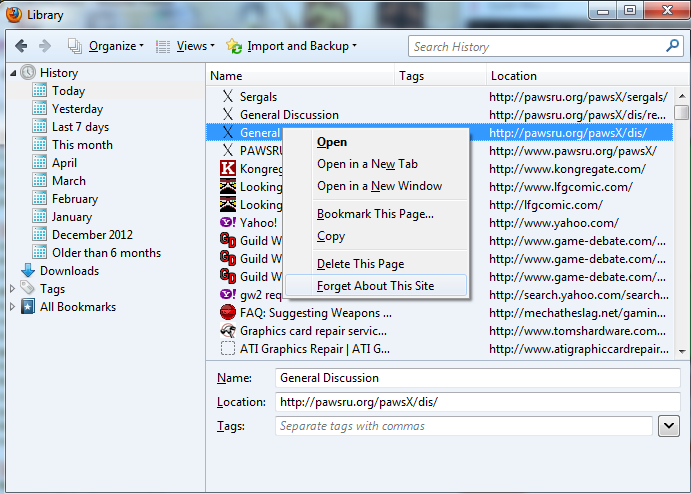Select Last 7 days
The width and height of the screenshot is (691, 494).
[80, 127]
